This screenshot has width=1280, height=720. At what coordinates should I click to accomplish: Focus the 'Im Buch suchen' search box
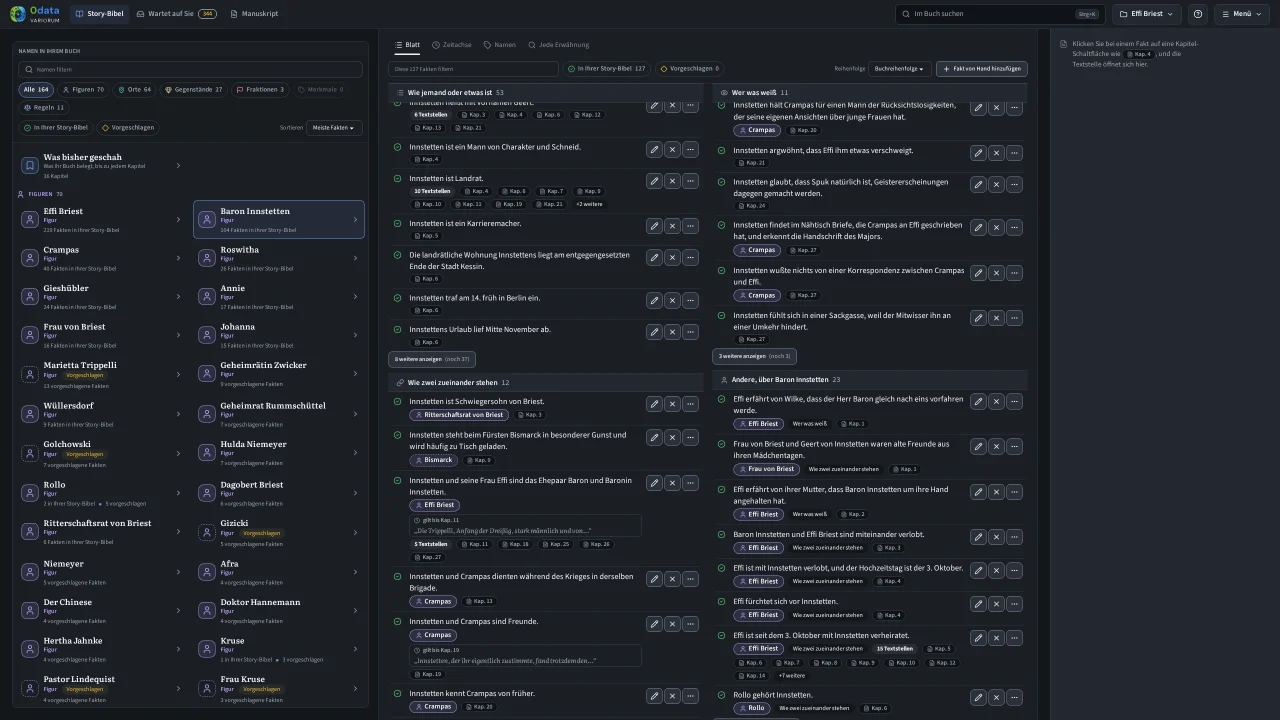point(999,14)
